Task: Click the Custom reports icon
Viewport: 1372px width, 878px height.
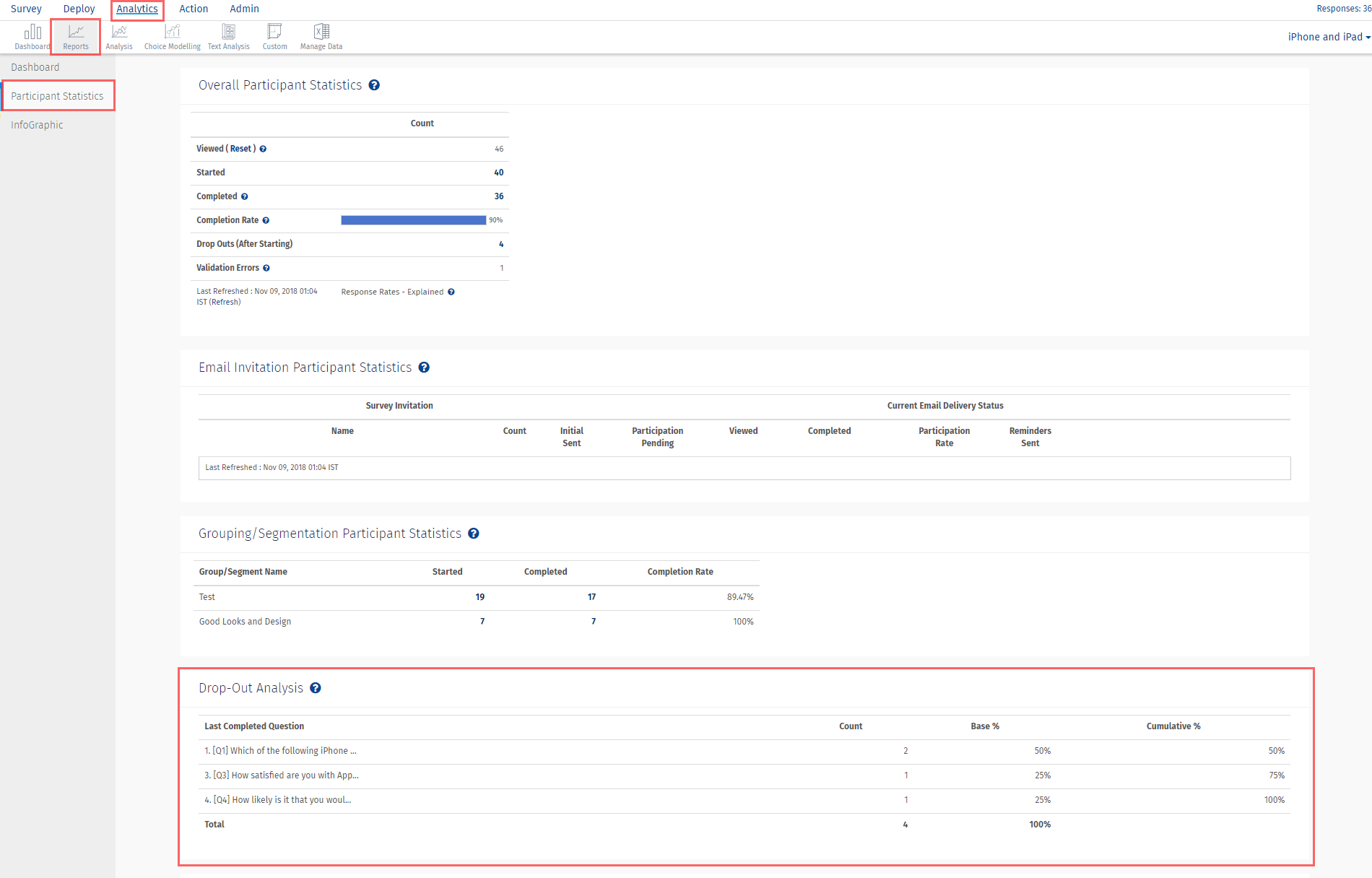Action: (x=274, y=37)
